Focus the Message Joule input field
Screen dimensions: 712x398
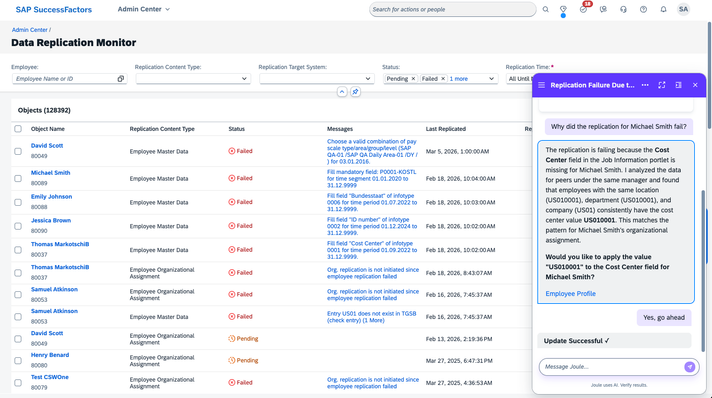point(611,367)
